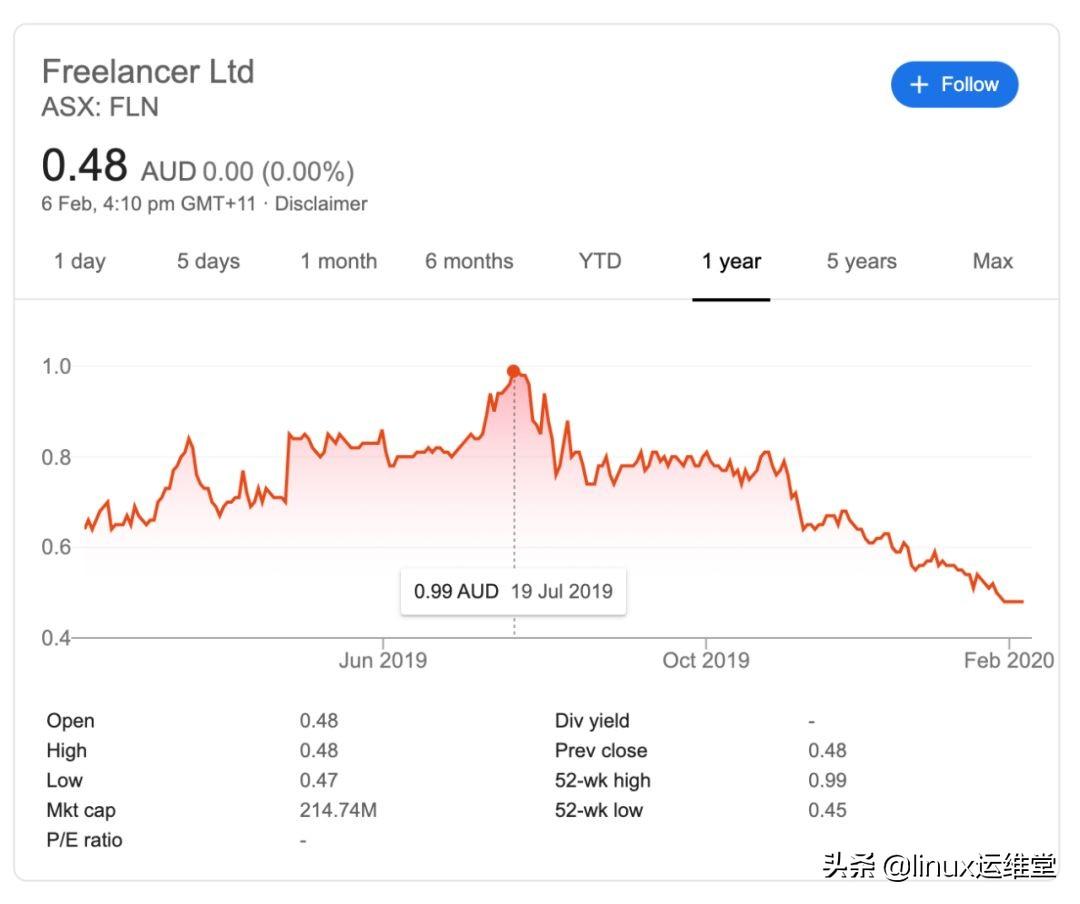Click the Feb 2020 axis label
The image size is (1080, 904).
point(1008,660)
